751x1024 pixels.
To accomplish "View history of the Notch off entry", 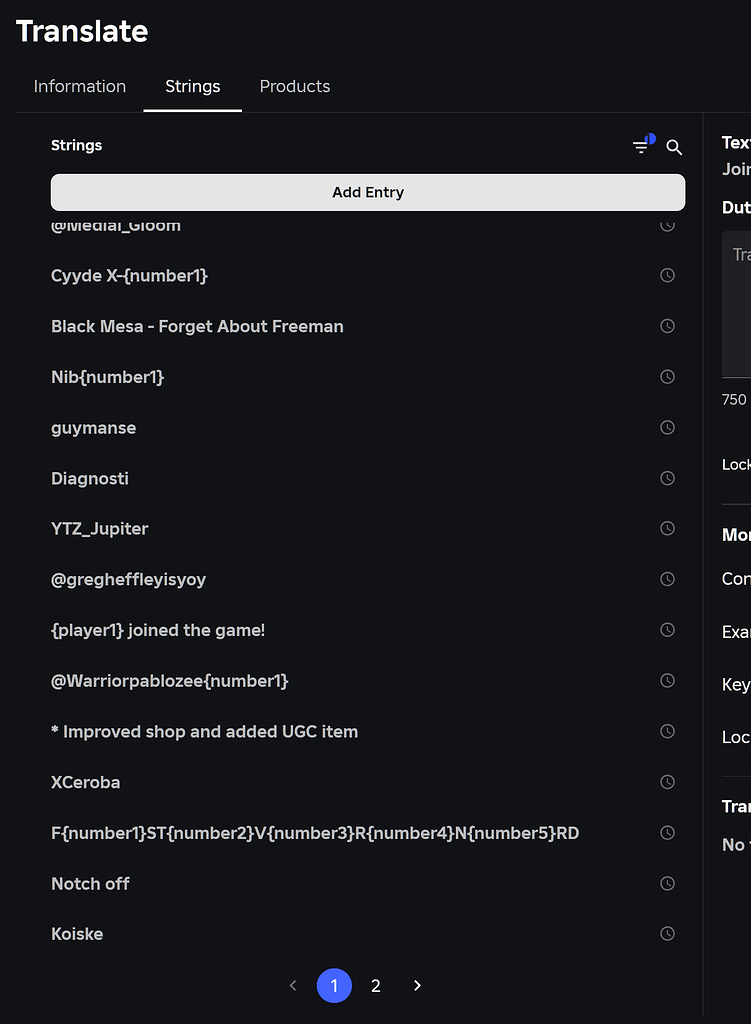I will [x=667, y=883].
